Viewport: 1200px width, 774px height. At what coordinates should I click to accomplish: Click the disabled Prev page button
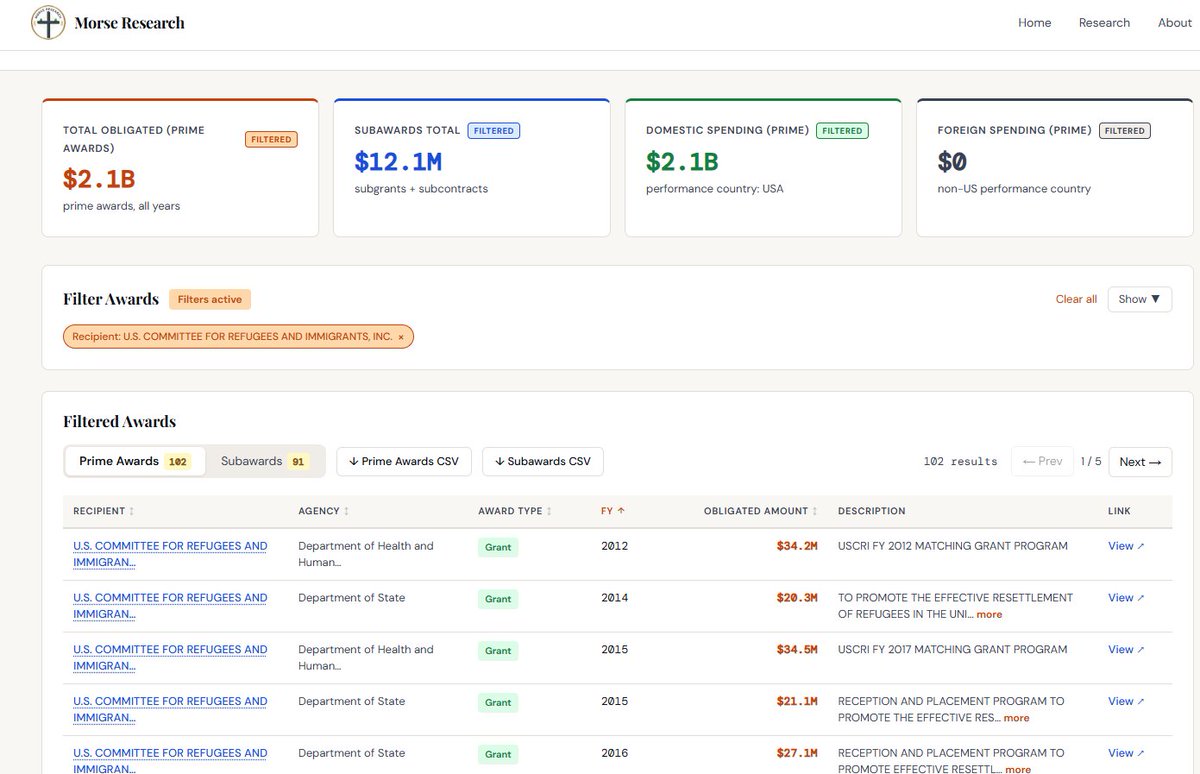click(x=1042, y=461)
